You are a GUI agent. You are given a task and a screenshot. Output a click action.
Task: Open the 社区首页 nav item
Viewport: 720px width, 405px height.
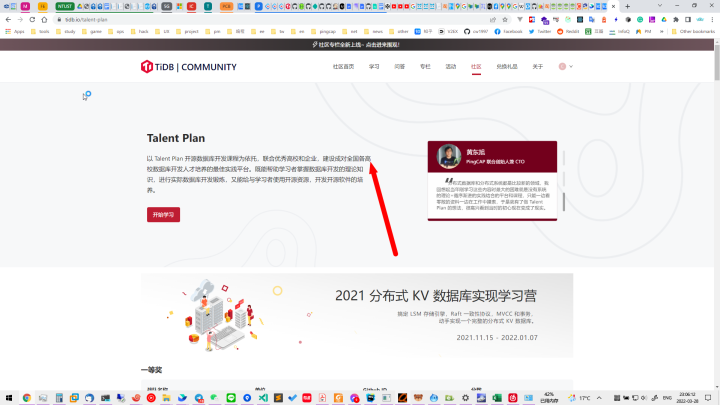point(343,67)
